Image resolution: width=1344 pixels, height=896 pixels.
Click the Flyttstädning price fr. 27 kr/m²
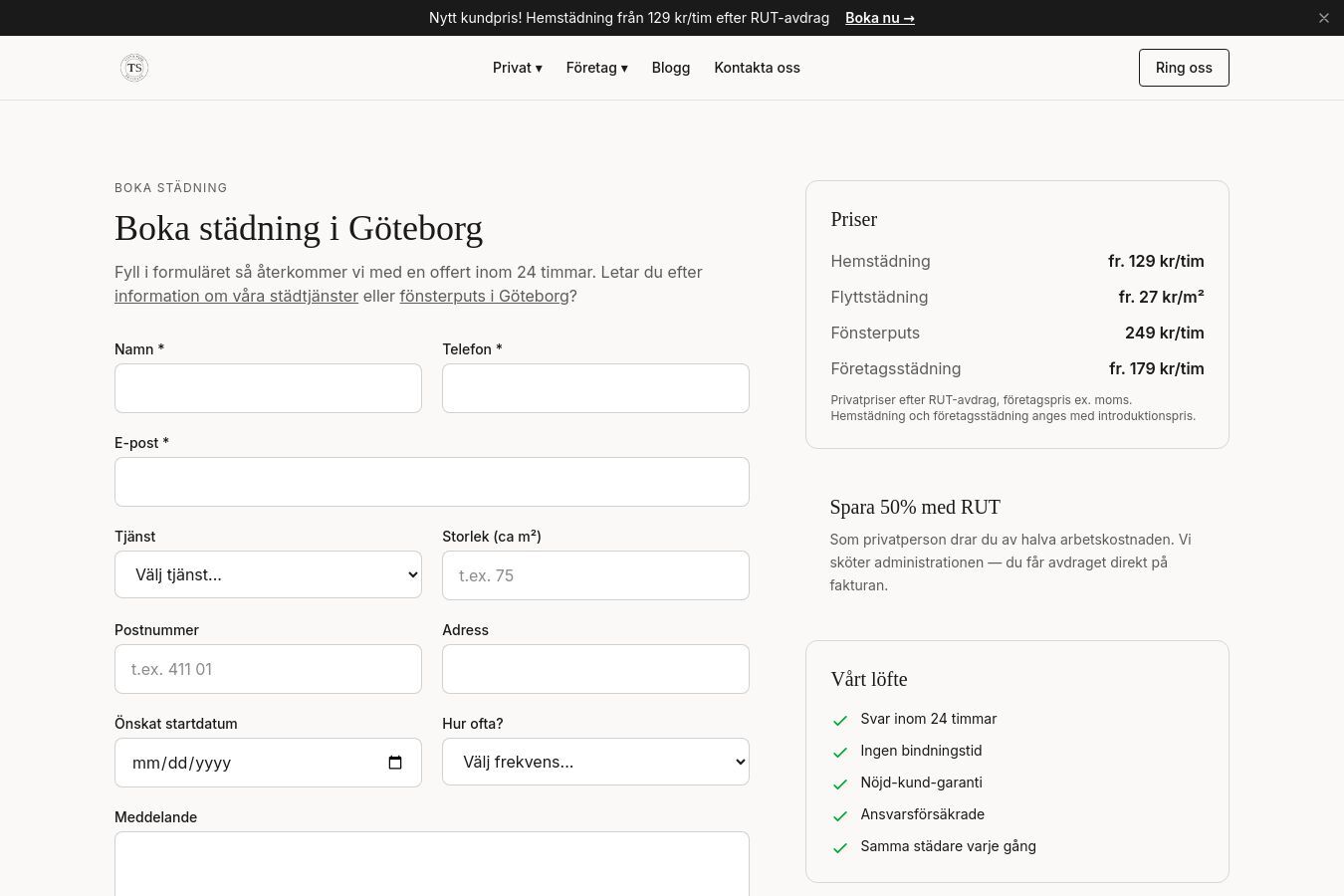pyautogui.click(x=1161, y=297)
